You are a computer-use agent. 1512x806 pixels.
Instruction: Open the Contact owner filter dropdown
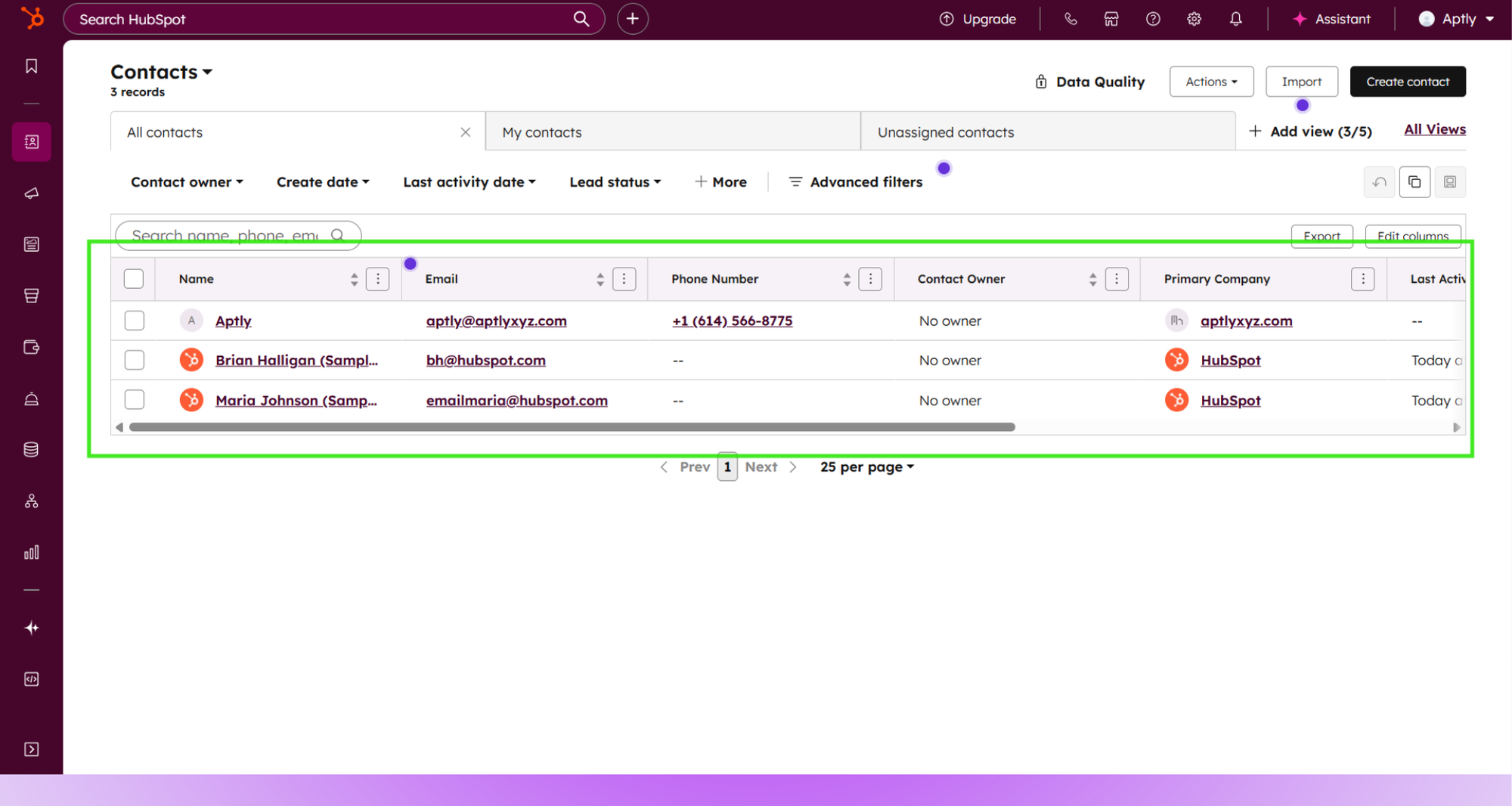pyautogui.click(x=187, y=182)
